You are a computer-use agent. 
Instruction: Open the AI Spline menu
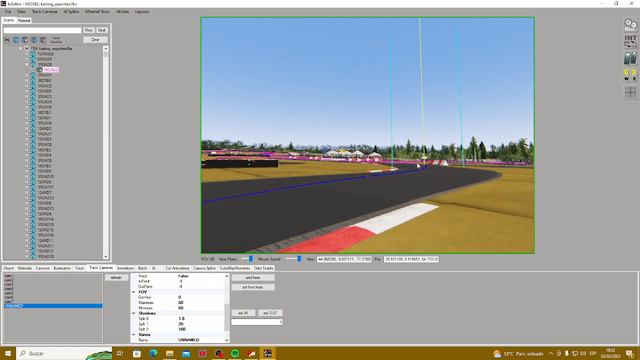pos(71,12)
